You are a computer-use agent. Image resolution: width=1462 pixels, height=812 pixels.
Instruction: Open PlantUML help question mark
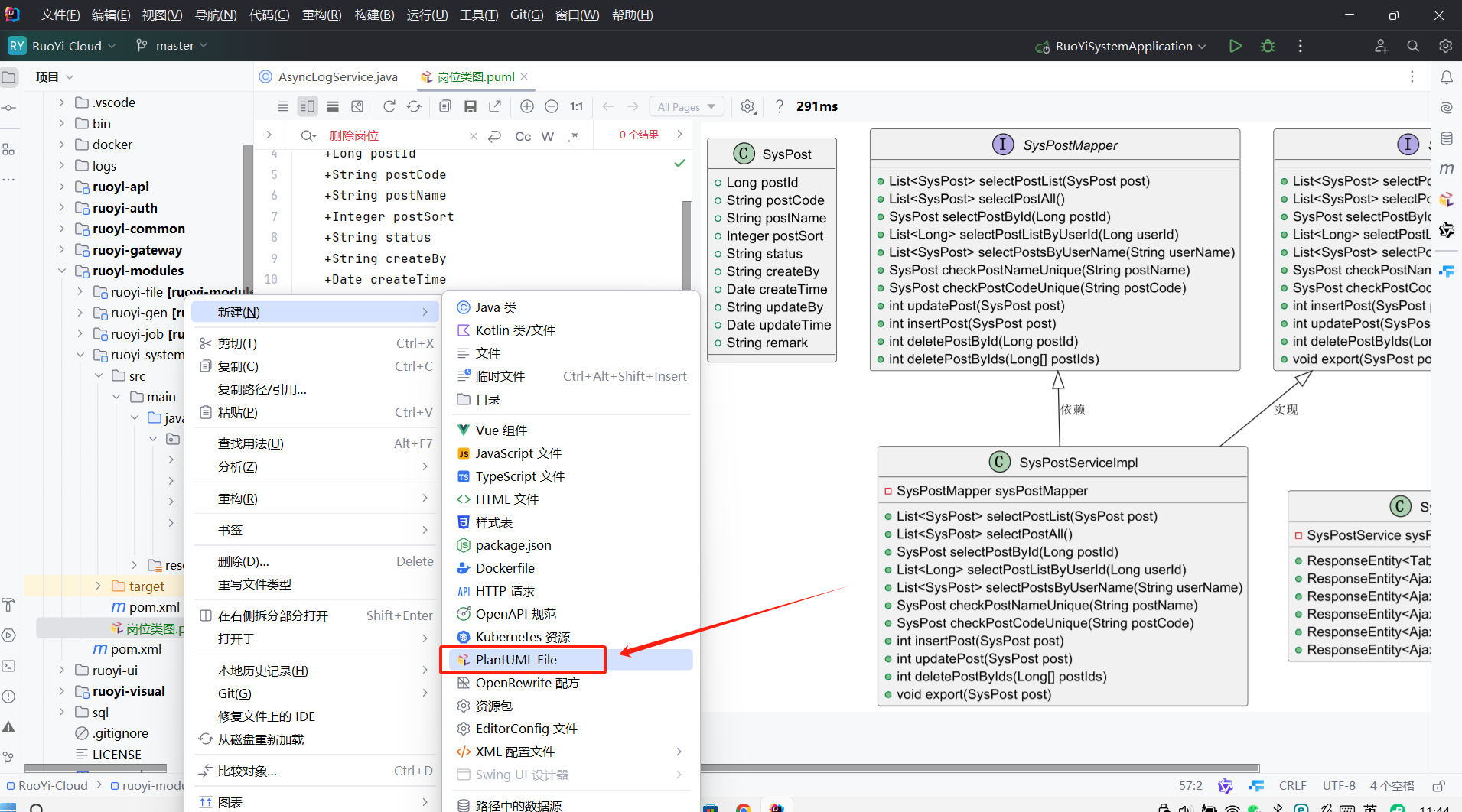click(x=780, y=106)
